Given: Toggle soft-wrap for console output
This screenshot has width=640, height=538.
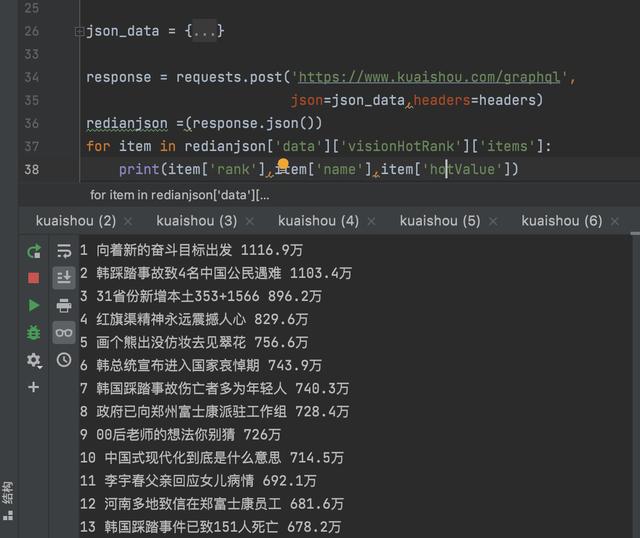Looking at the screenshot, I should (64, 251).
